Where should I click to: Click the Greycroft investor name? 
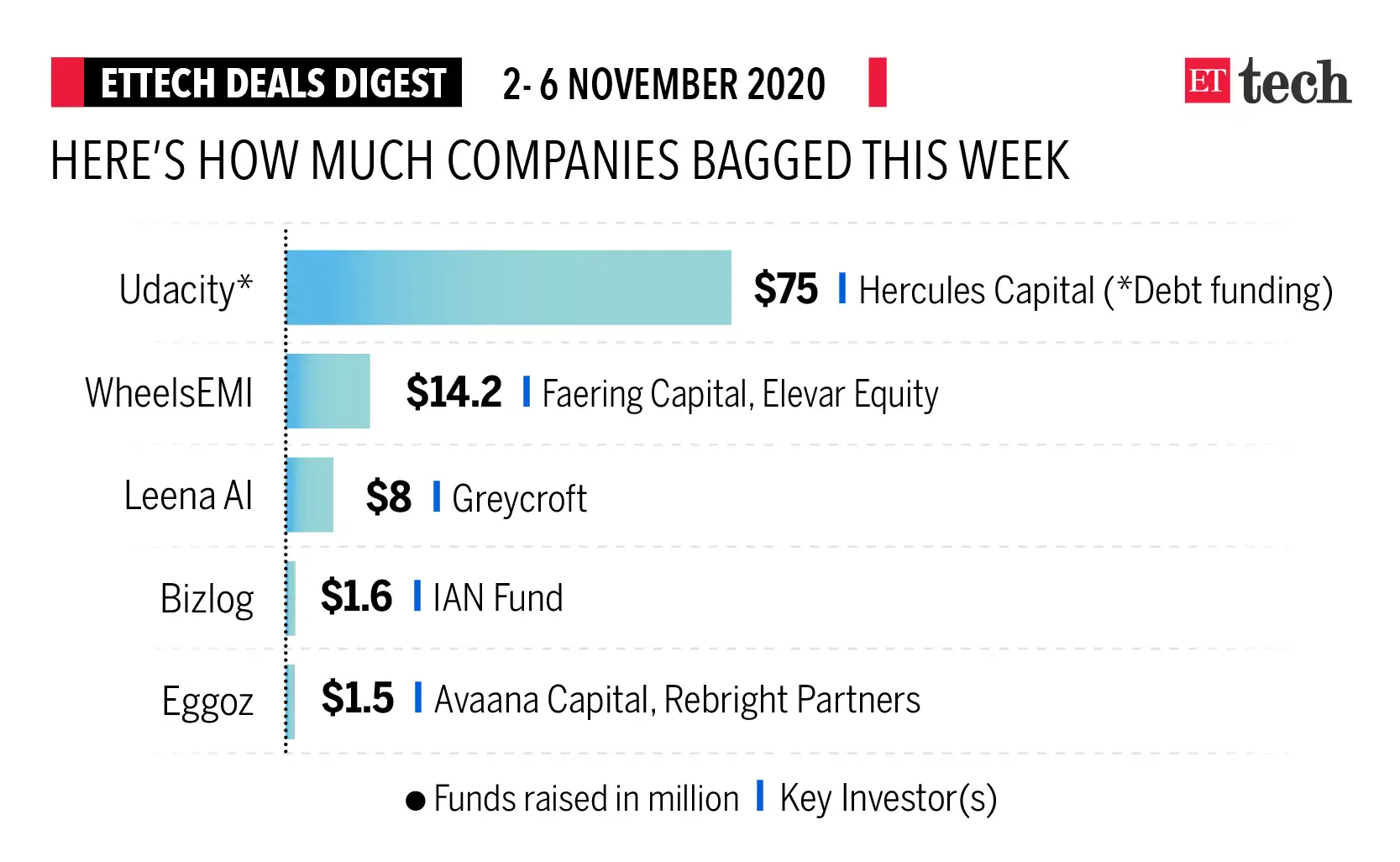click(x=519, y=498)
